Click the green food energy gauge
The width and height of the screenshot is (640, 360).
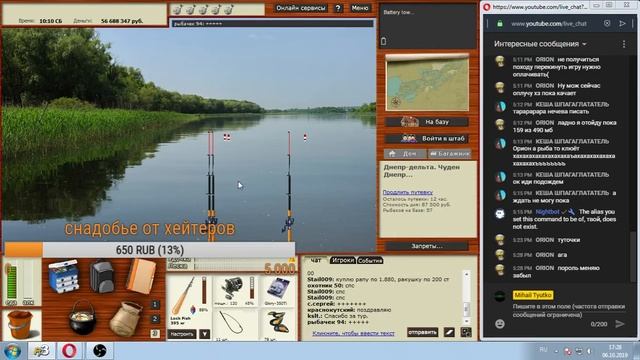(x=12, y=283)
